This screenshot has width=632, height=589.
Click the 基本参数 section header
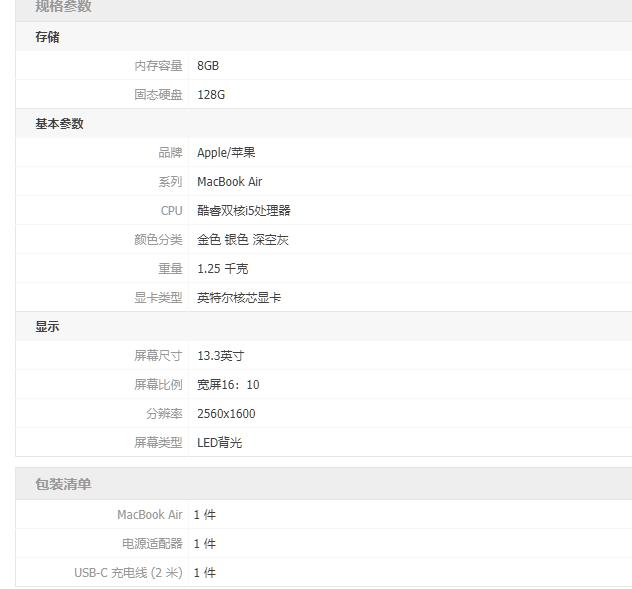click(59, 123)
